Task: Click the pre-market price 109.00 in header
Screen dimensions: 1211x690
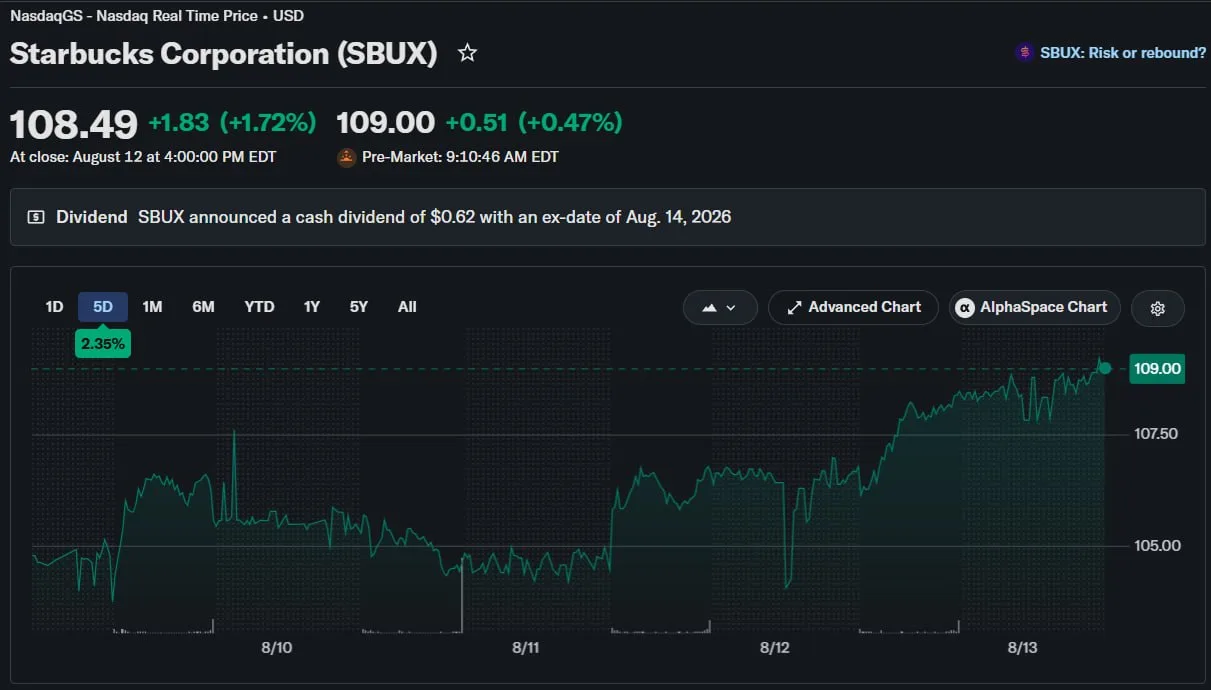Action: 386,123
